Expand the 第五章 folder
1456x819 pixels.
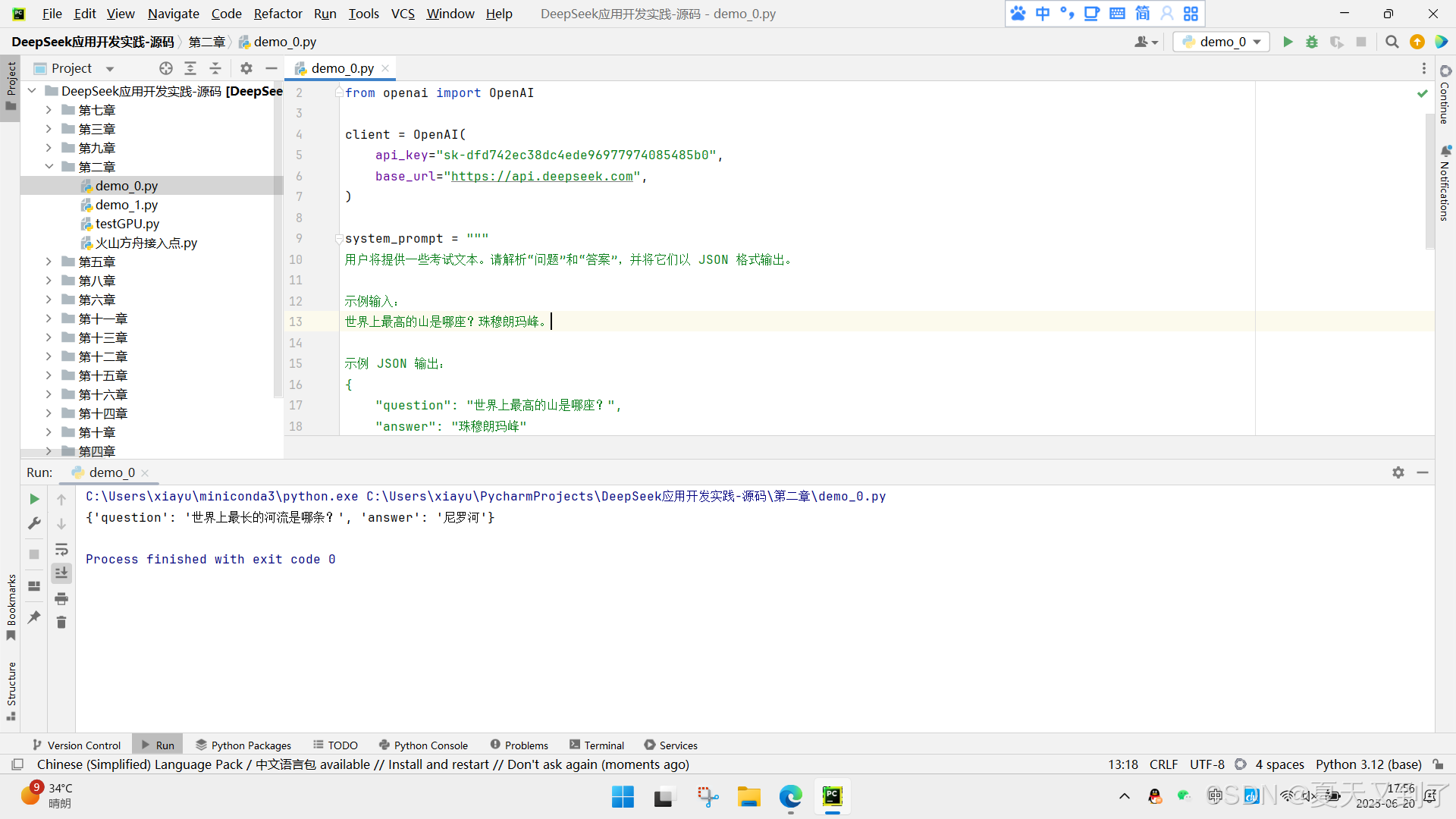pyautogui.click(x=49, y=262)
